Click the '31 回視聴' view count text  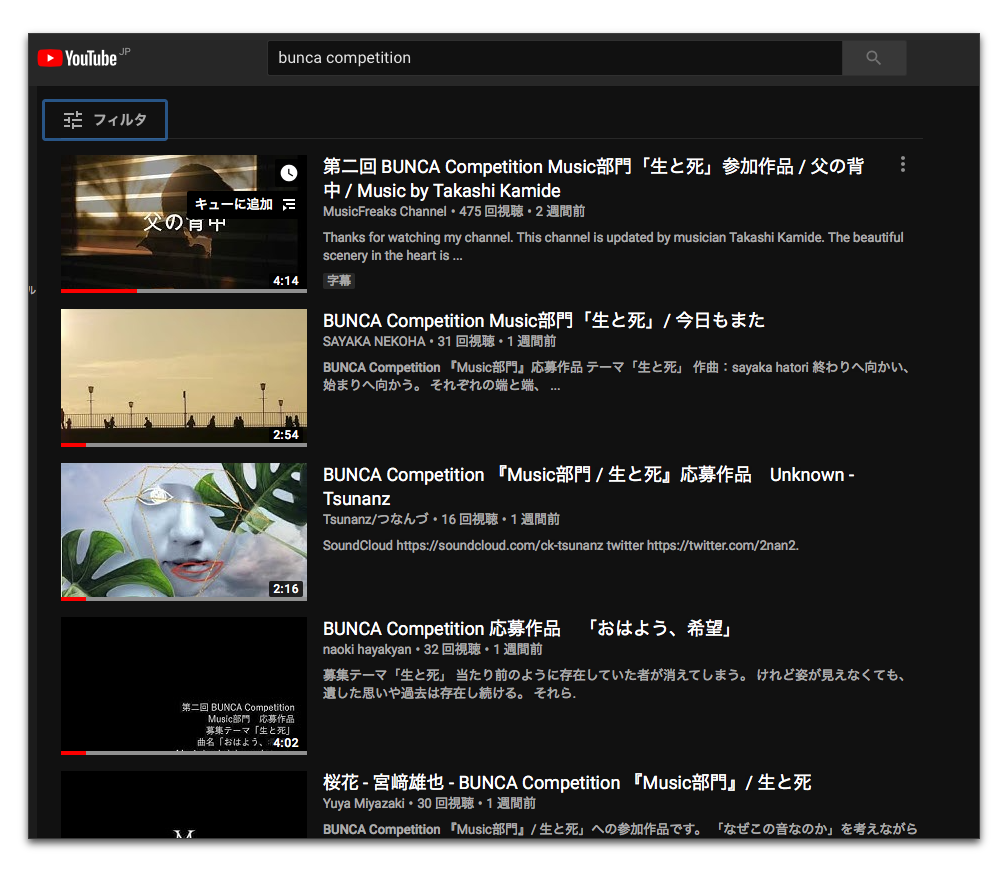(x=466, y=341)
